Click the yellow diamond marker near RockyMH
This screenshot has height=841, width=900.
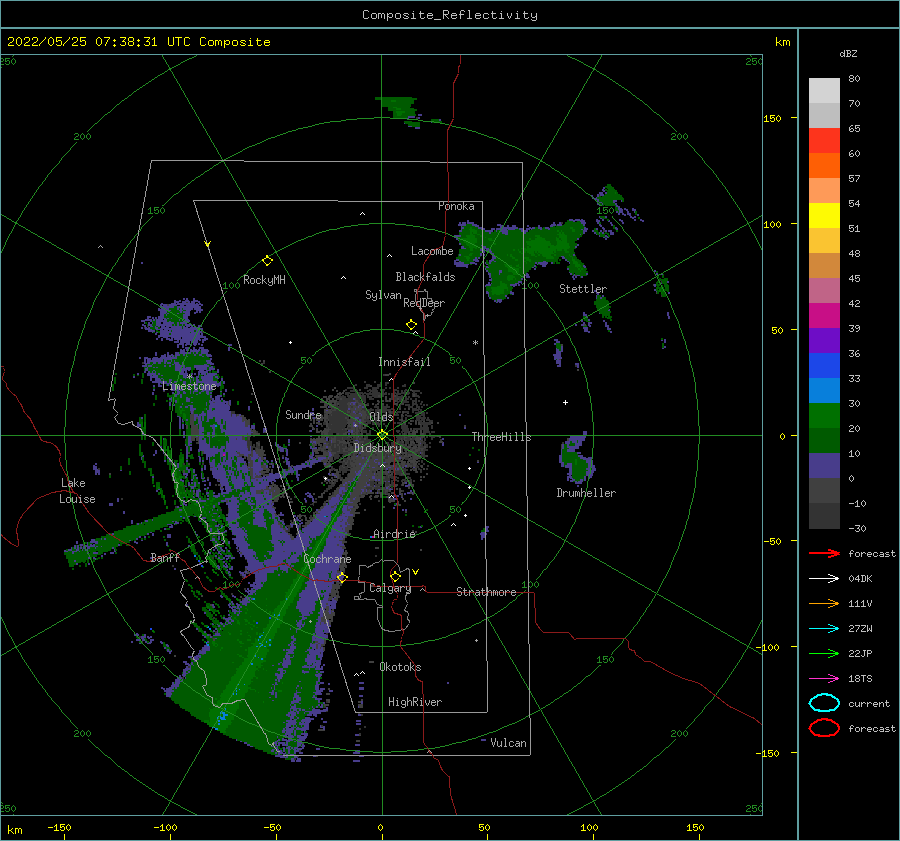pyautogui.click(x=267, y=261)
